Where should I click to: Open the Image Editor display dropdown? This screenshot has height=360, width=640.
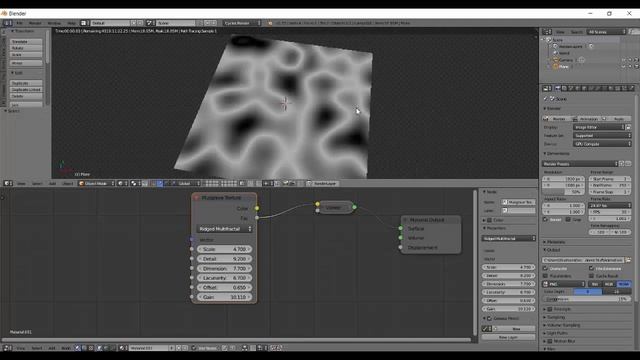pos(600,127)
